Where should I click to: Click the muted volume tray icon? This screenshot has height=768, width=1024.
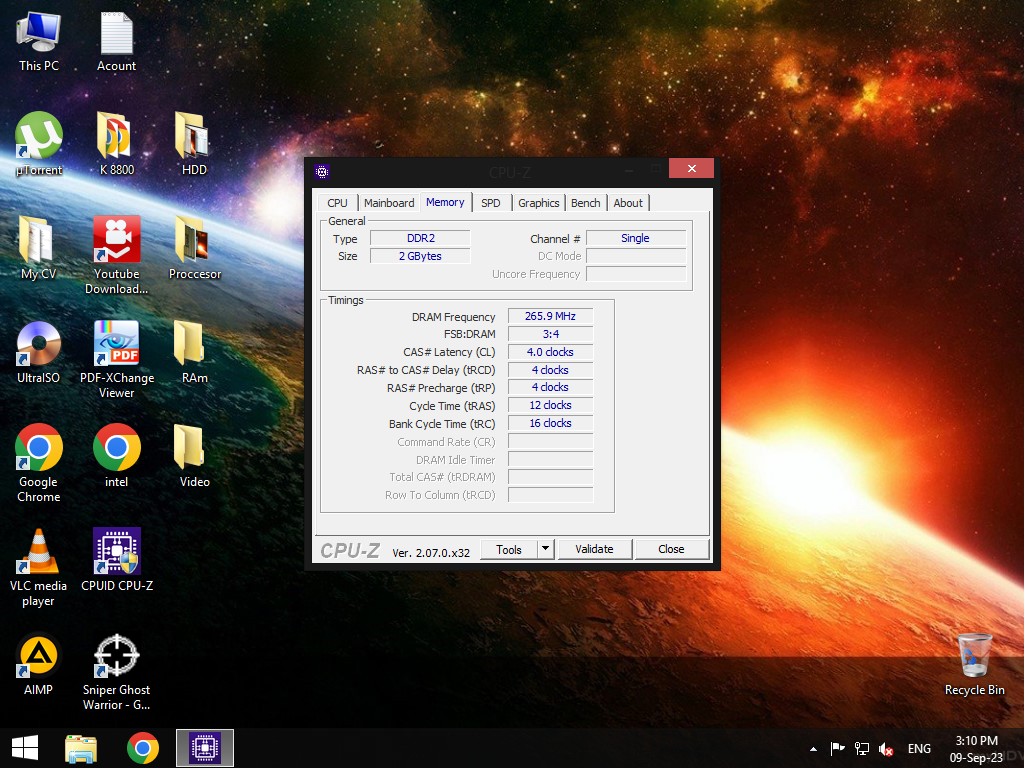tap(886, 748)
